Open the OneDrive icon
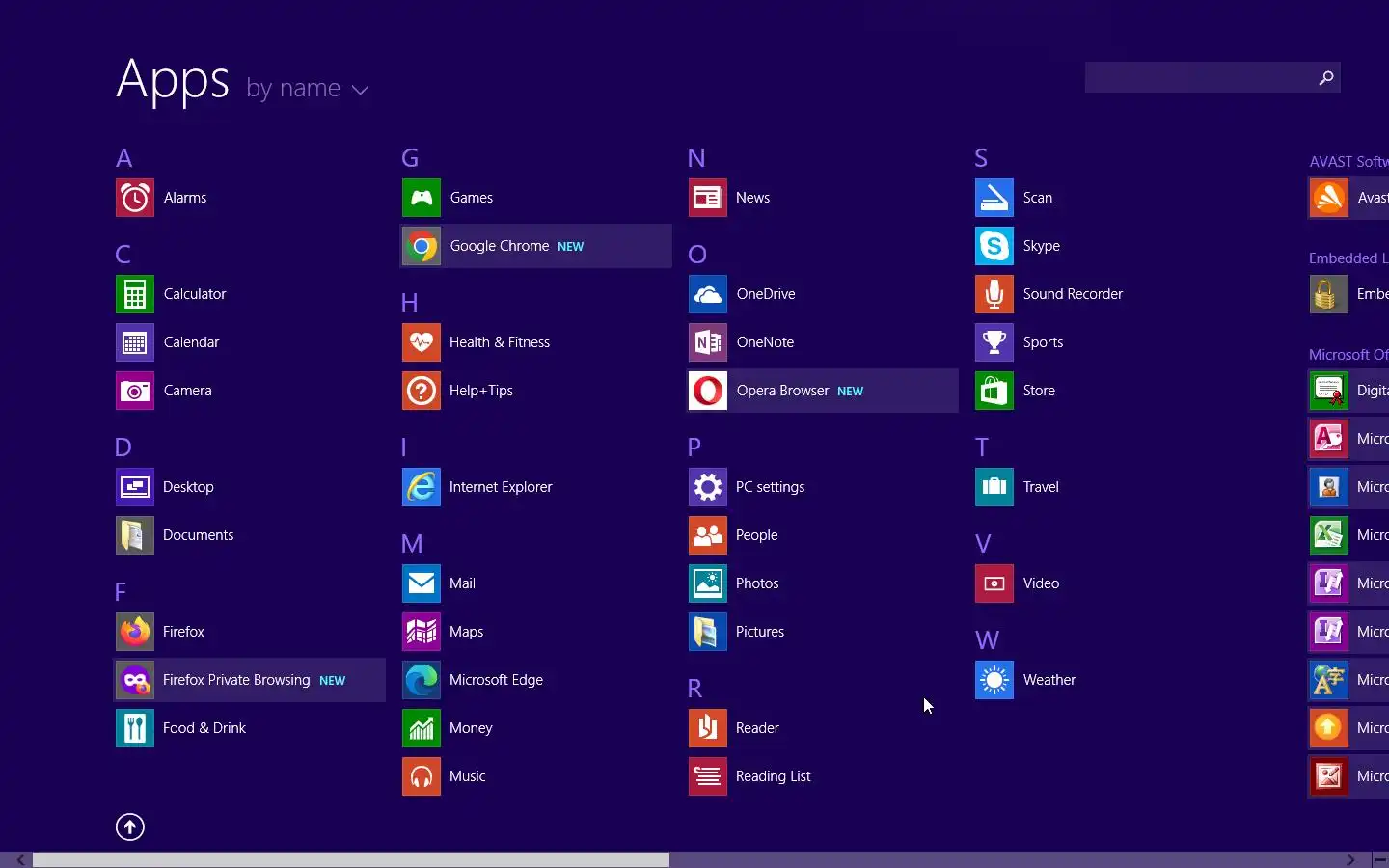 708,294
